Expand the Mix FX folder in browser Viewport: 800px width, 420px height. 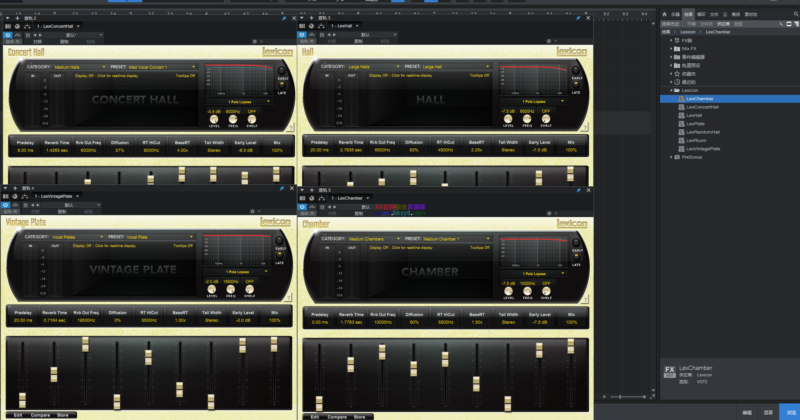pos(671,48)
